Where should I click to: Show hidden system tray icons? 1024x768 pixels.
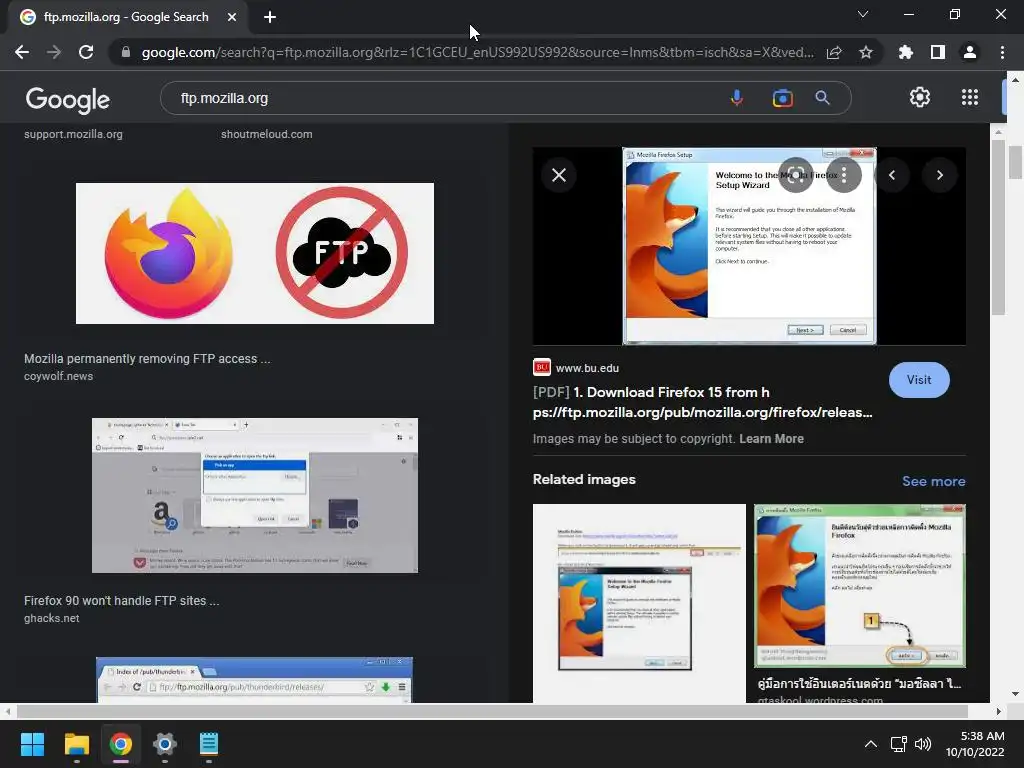click(x=871, y=744)
